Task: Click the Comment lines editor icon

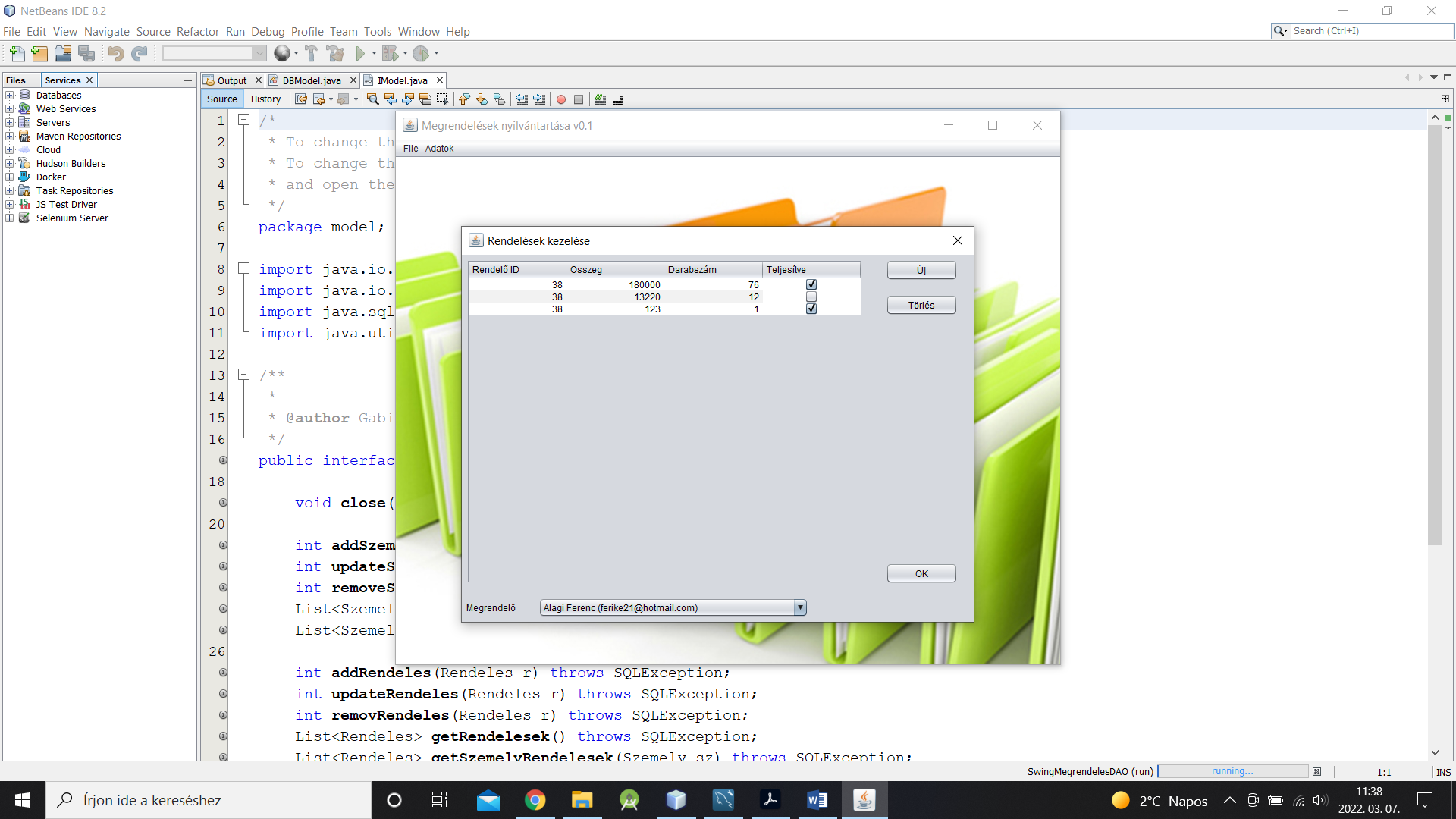Action: pyautogui.click(x=601, y=99)
